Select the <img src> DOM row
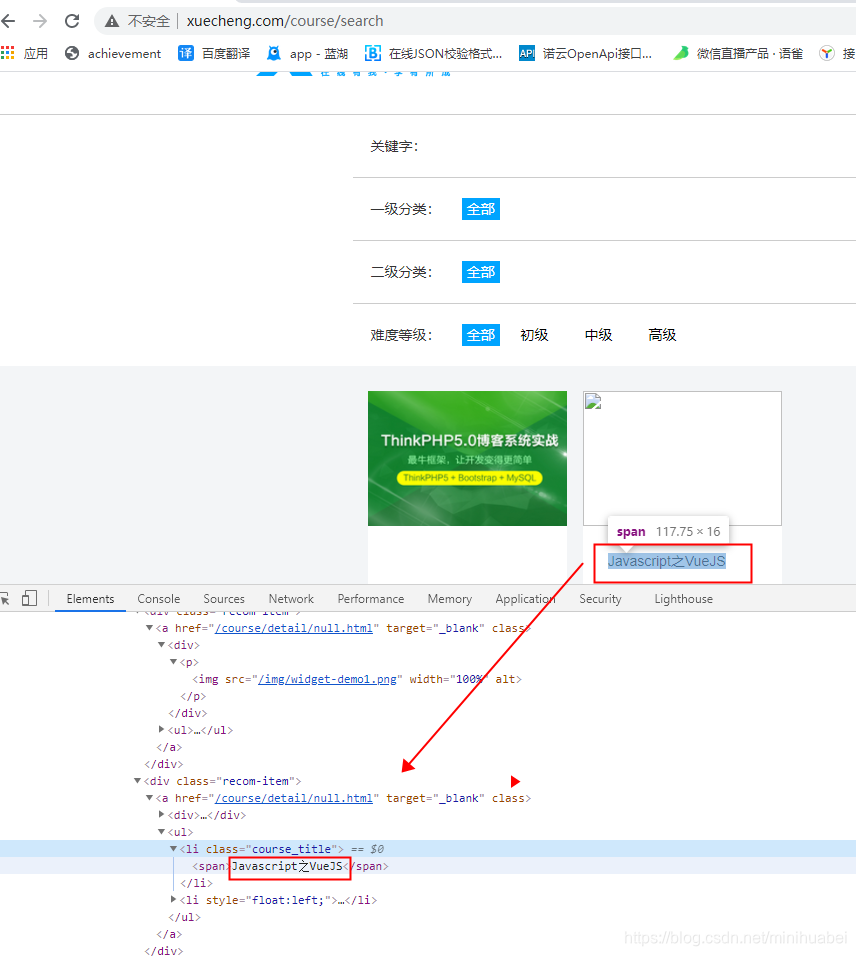Image resolution: width=856 pixels, height=956 pixels. tap(428, 679)
